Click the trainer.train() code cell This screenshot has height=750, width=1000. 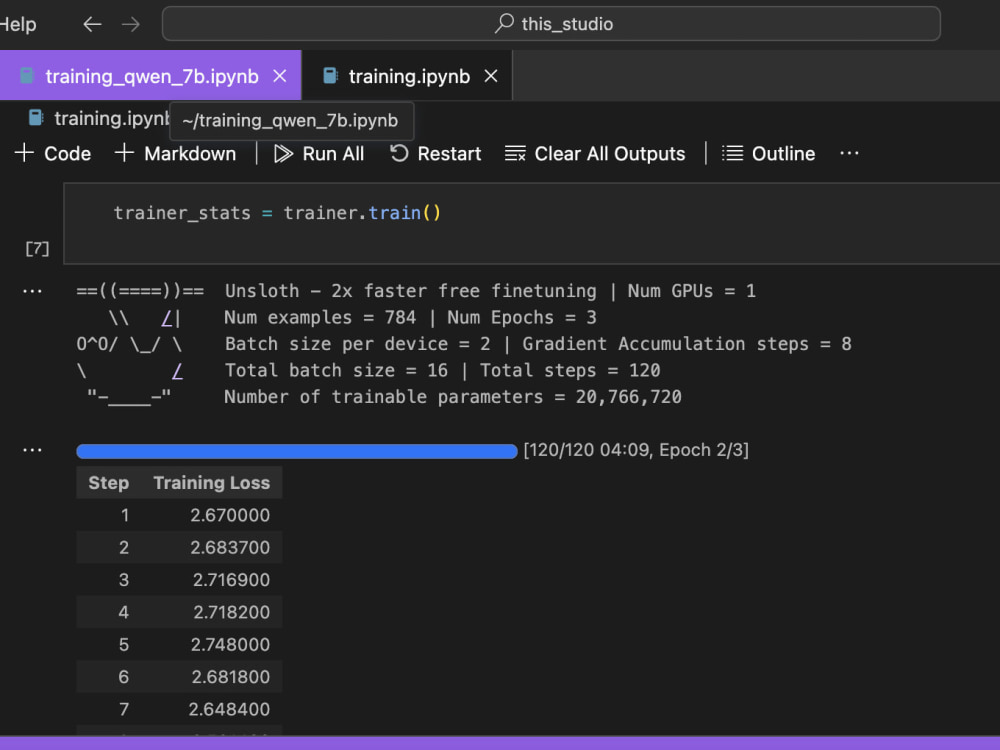[x=532, y=223]
